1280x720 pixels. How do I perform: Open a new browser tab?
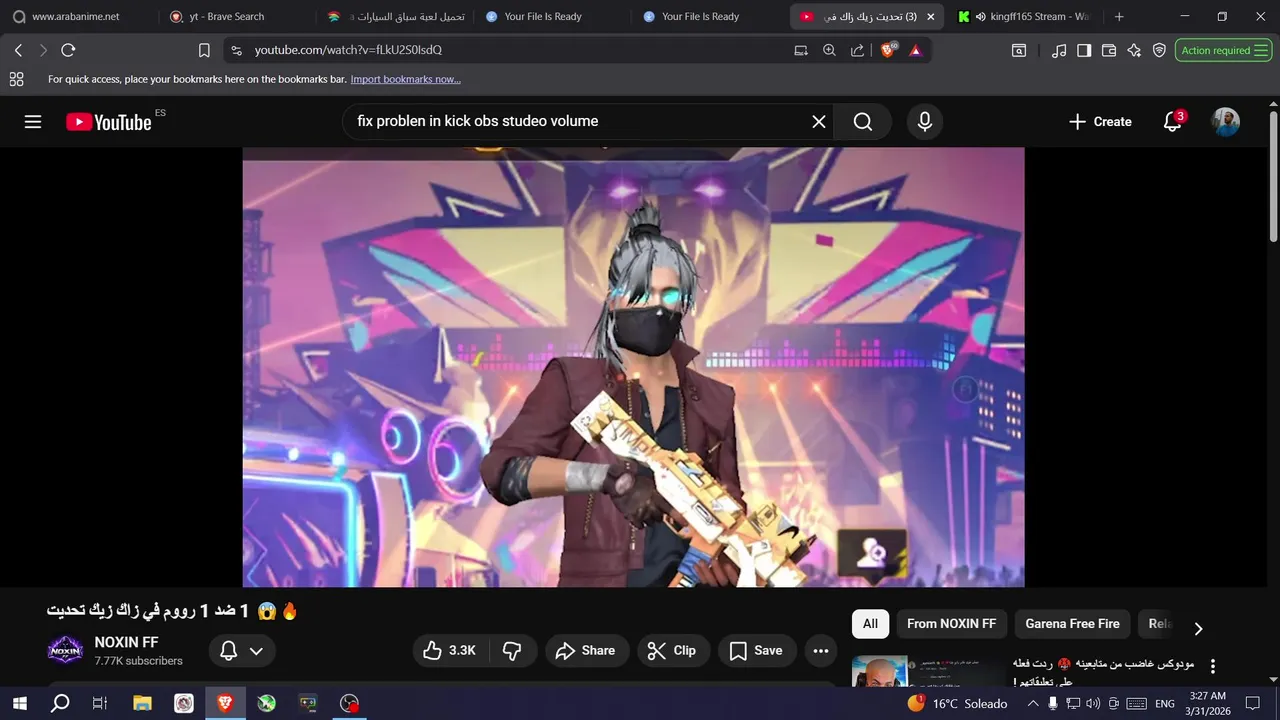1119,17
